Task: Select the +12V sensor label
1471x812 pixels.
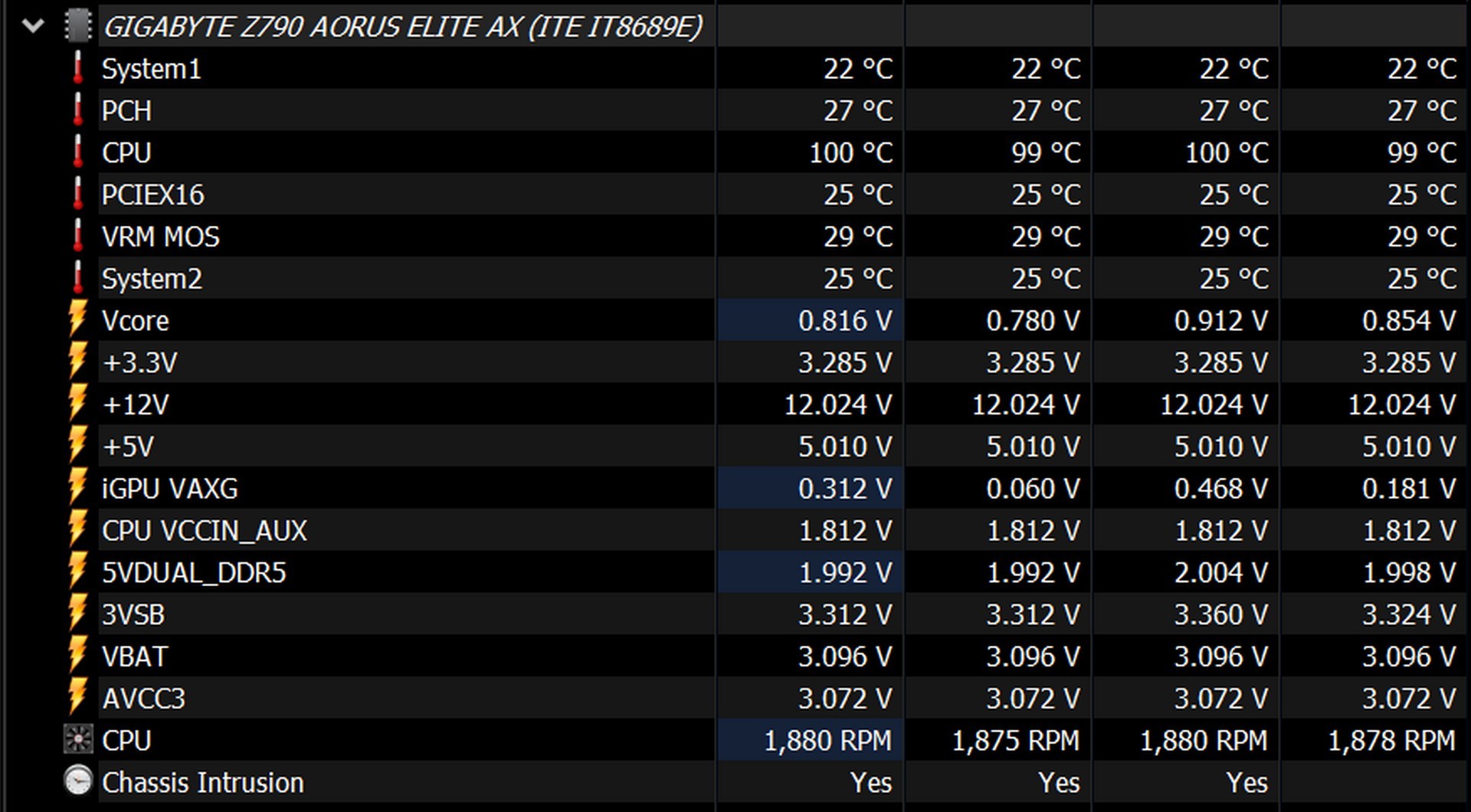Action: click(135, 405)
